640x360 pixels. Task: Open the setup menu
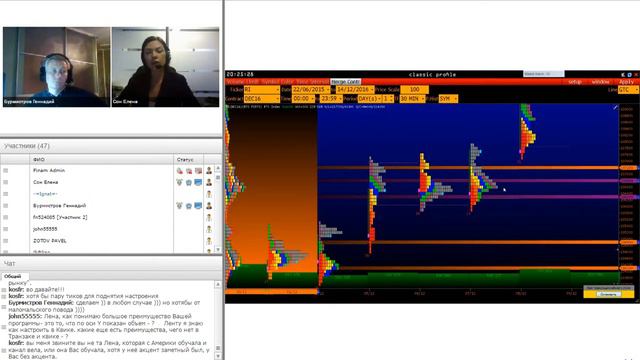click(x=575, y=82)
